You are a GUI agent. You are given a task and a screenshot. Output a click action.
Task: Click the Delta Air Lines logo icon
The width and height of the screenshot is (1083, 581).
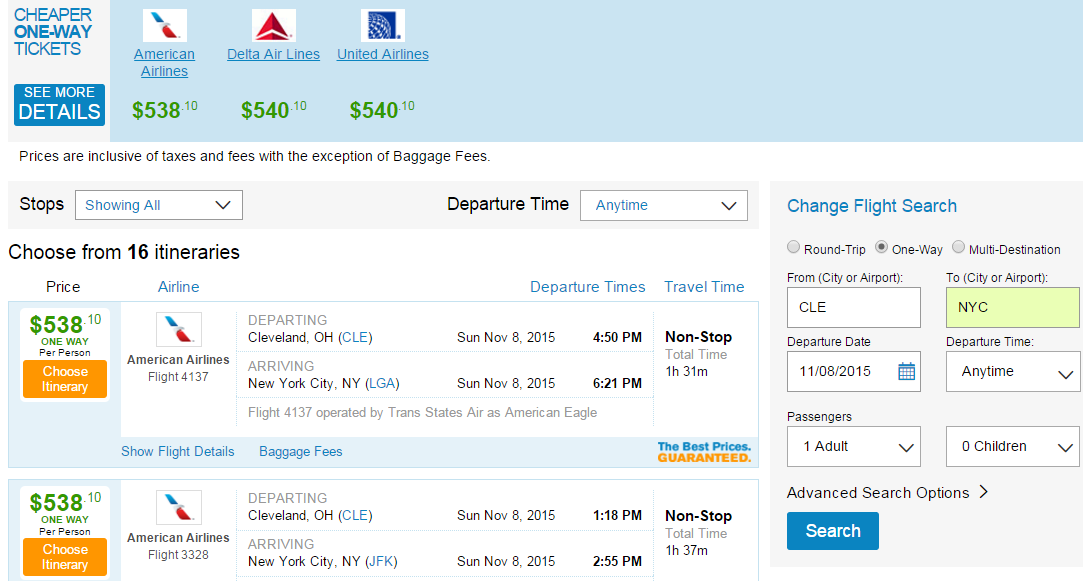274,26
